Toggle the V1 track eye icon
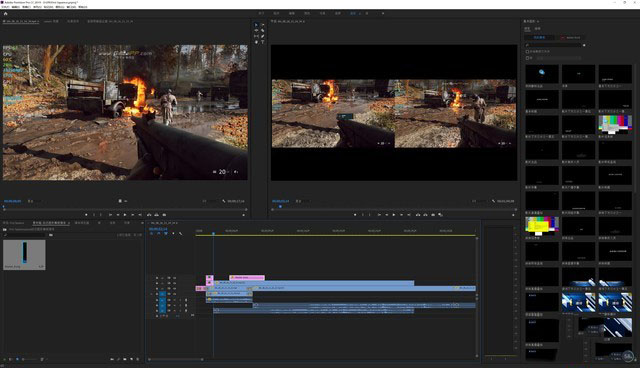 tap(175, 294)
